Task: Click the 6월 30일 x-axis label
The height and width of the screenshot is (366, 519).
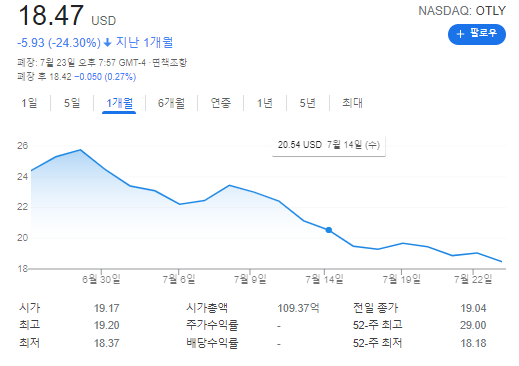Action: tap(101, 279)
